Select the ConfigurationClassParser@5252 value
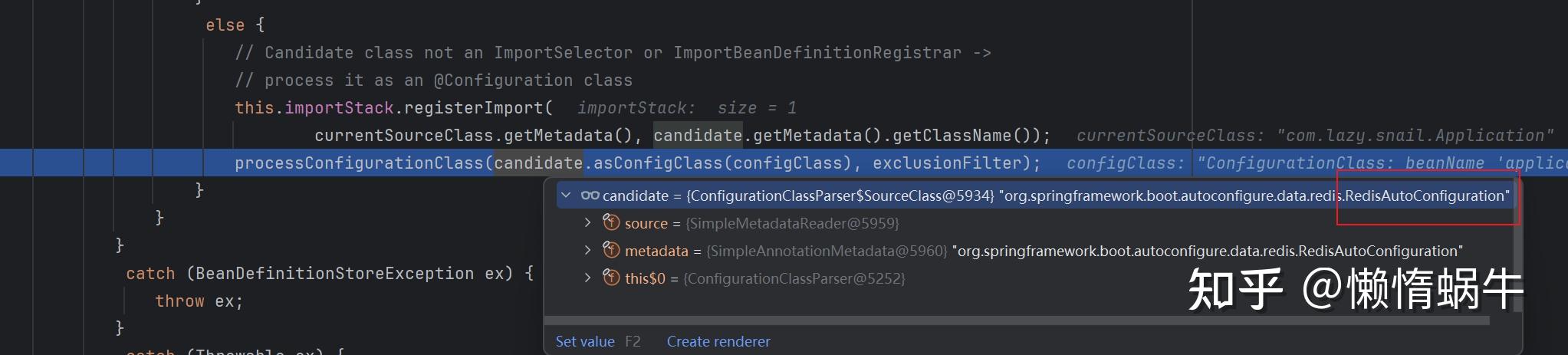This screenshot has height=355, width=1568. coord(794,278)
